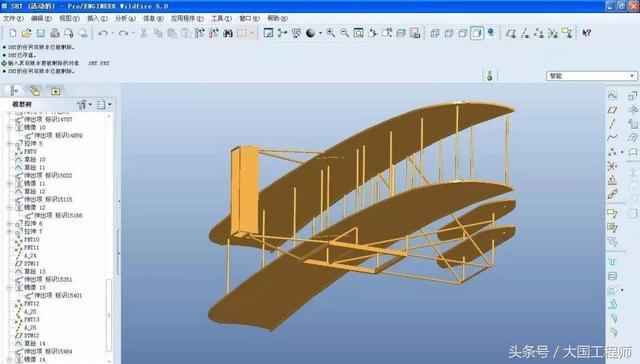
Task: Open the 智能 selection filter dropdown
Action: 591,76
